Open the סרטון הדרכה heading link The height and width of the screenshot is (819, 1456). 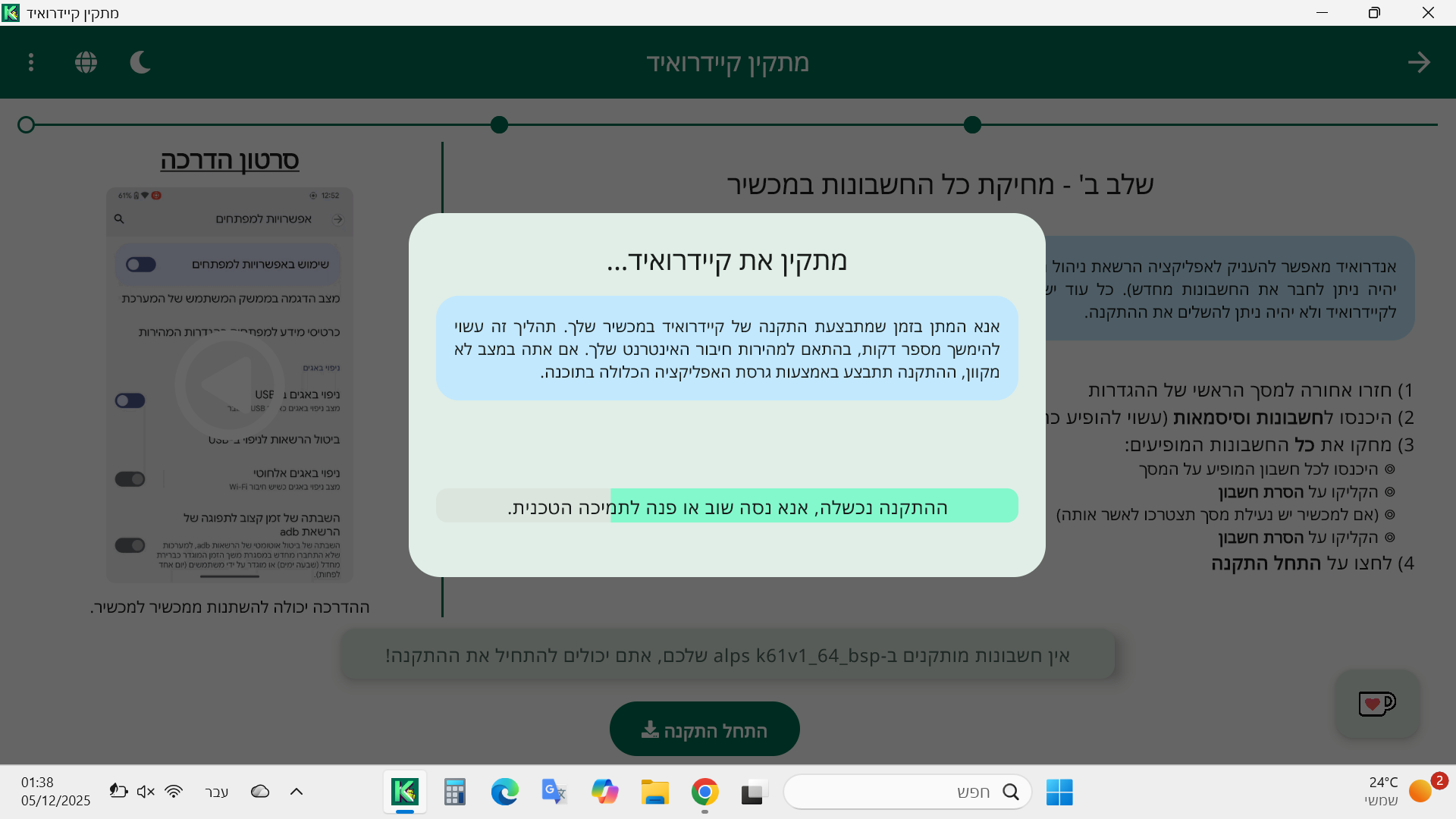pyautogui.click(x=229, y=161)
